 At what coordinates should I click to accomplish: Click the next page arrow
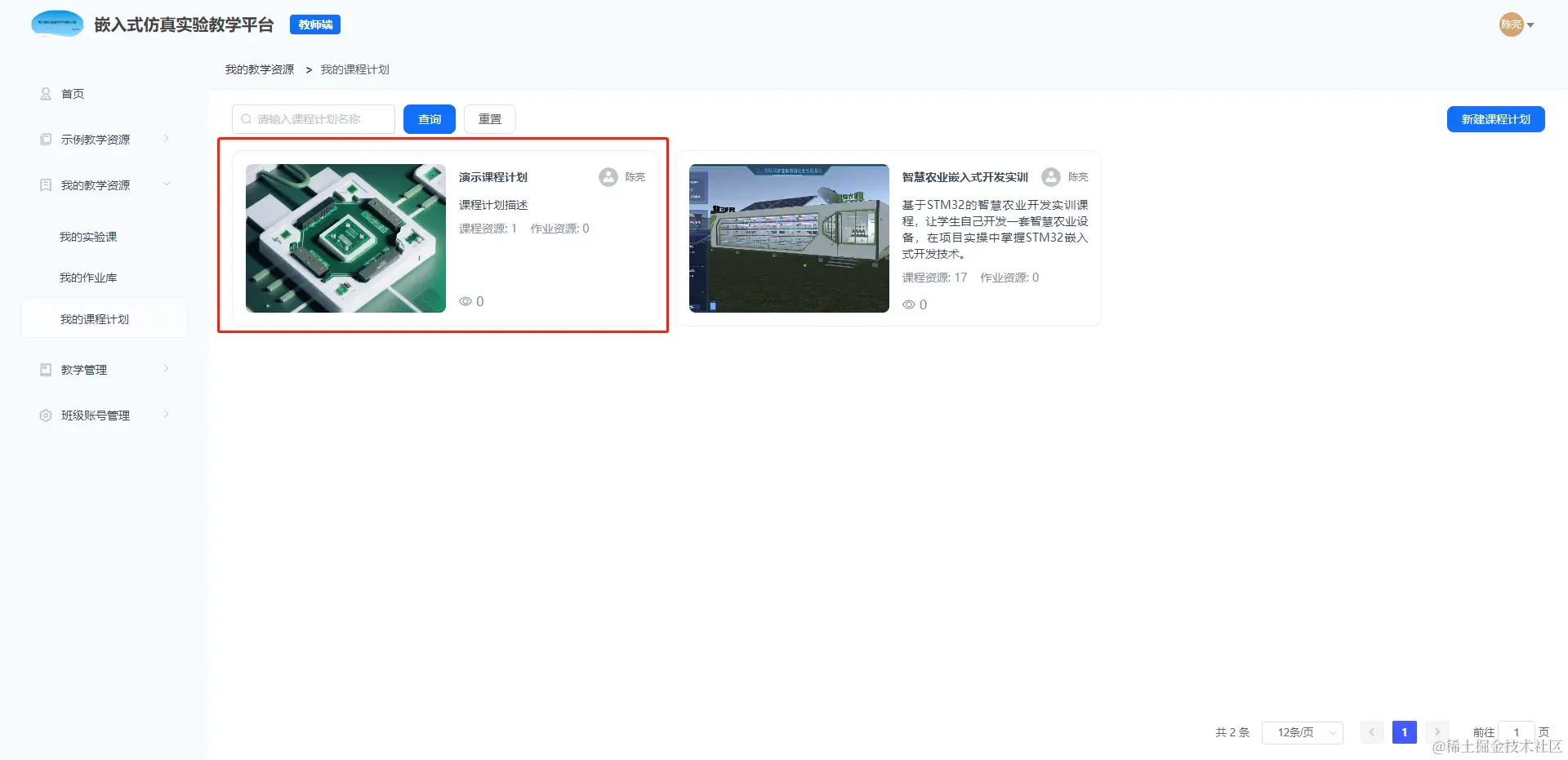[1437, 732]
